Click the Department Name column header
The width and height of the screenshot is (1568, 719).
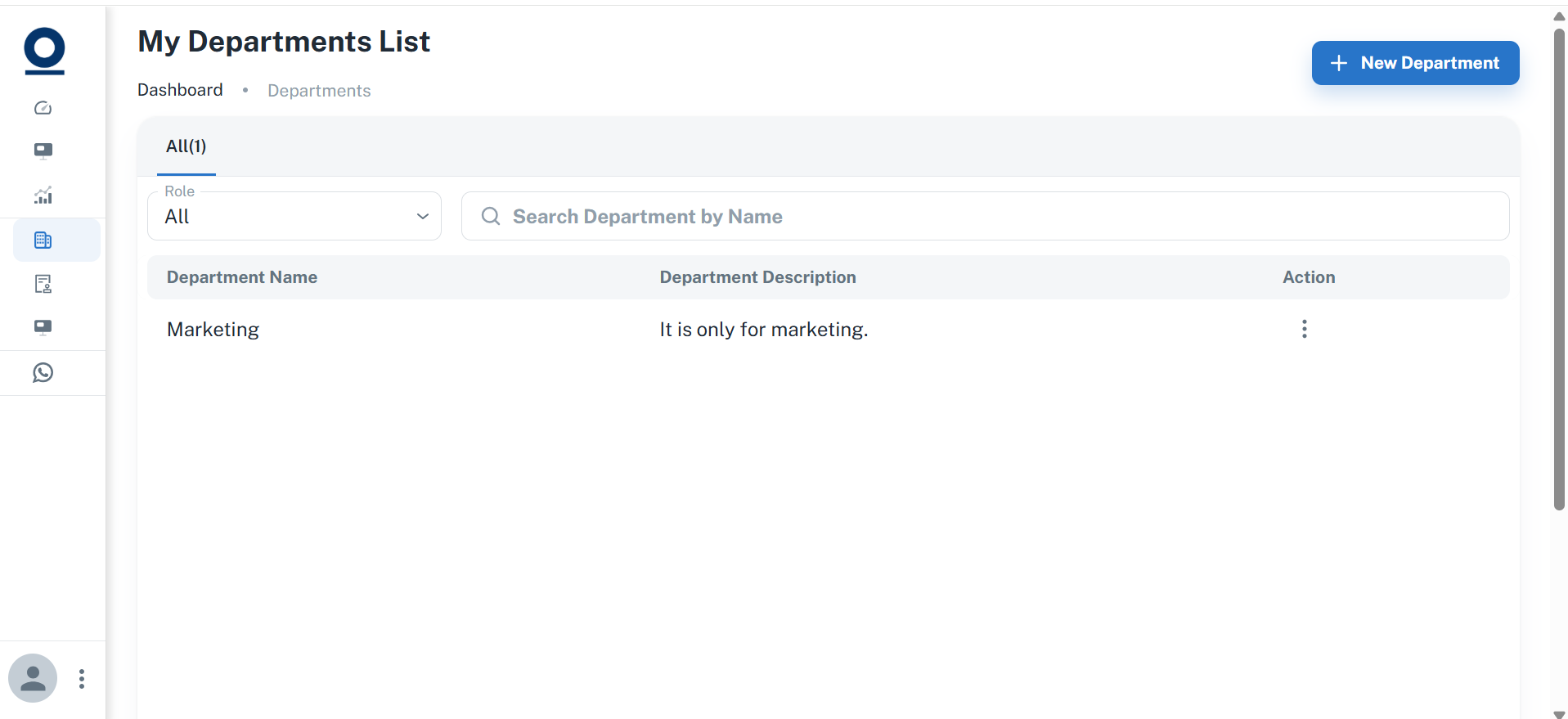pos(242,277)
